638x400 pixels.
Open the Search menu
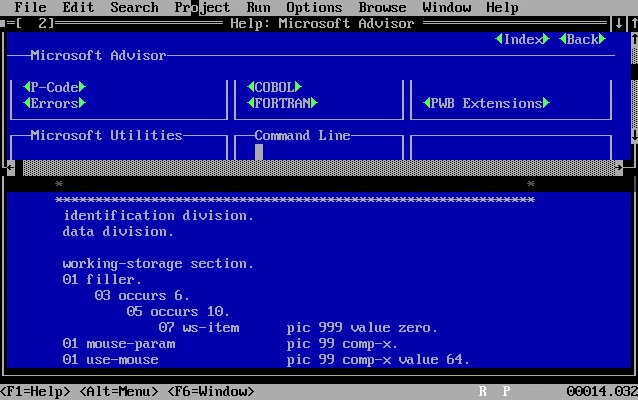(x=134, y=7)
